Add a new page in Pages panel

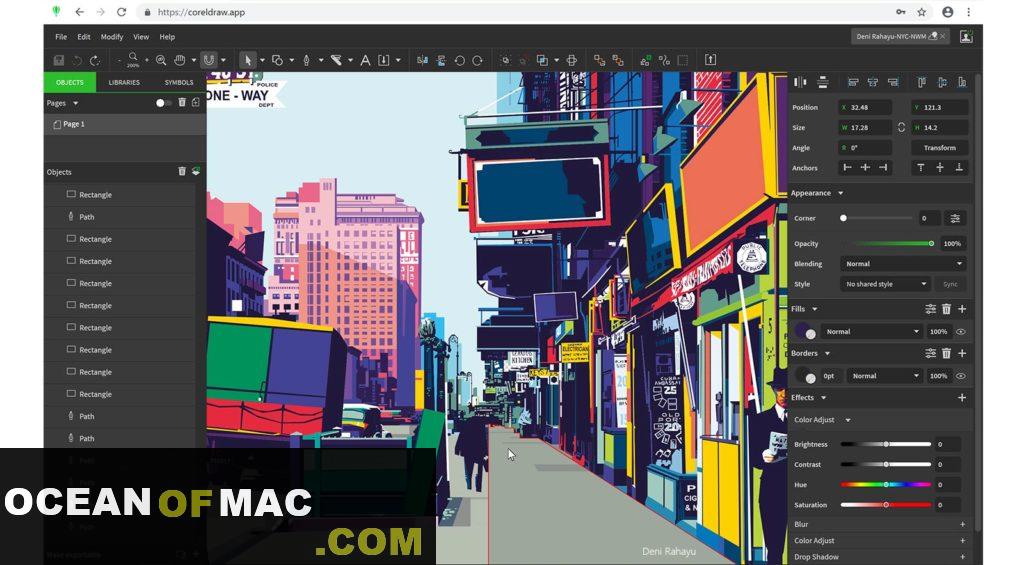tap(195, 103)
